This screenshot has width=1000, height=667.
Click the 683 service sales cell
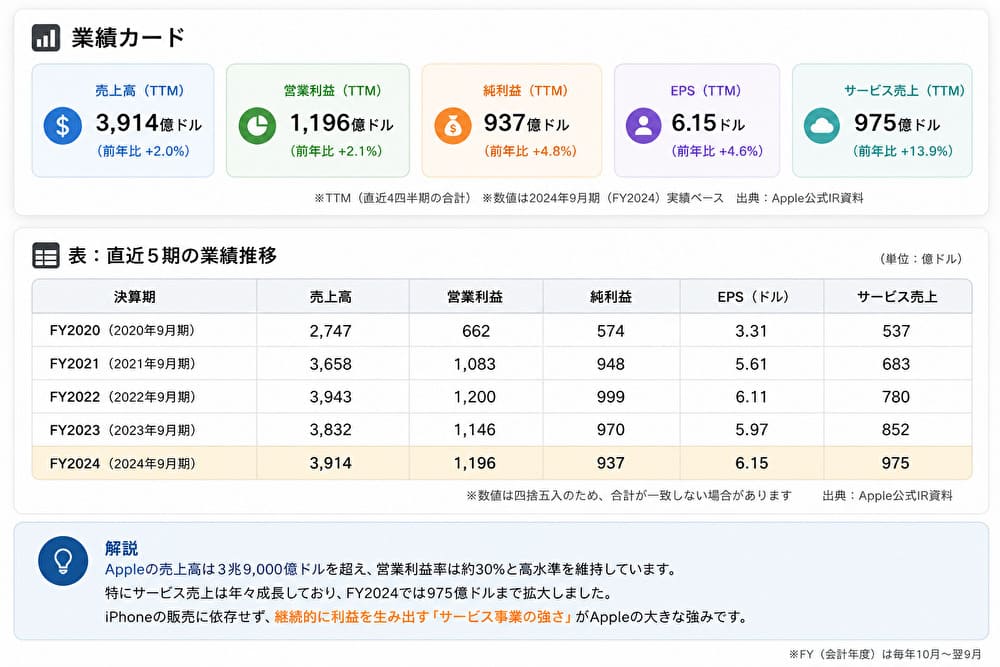[x=896, y=364]
